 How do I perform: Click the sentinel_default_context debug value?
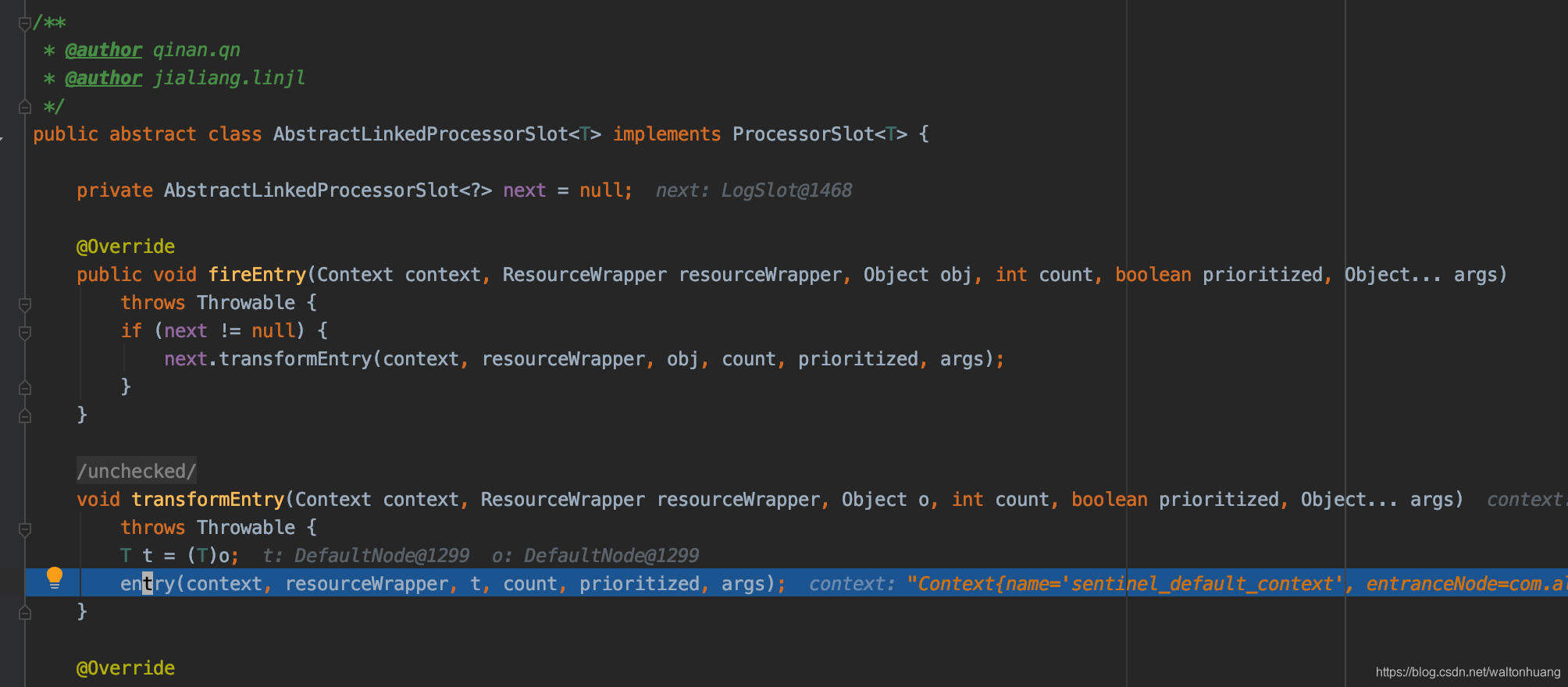coord(1202,584)
